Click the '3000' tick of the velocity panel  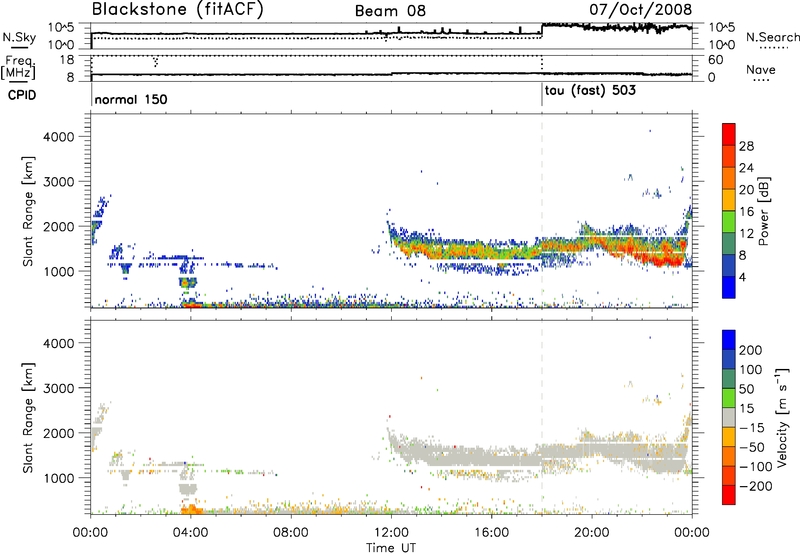58,388
